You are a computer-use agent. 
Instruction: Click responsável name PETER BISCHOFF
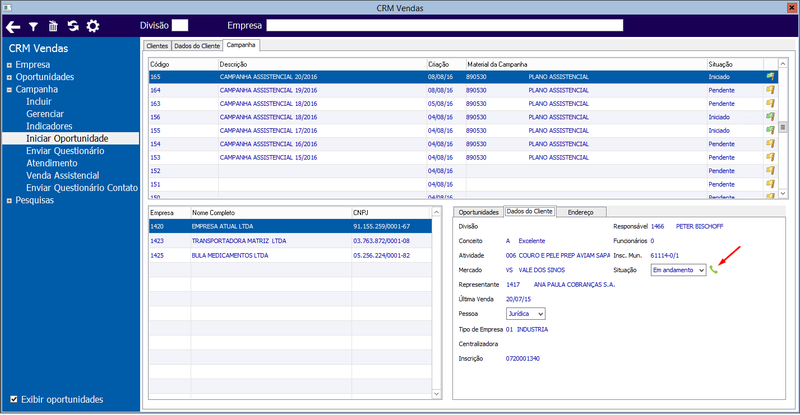pos(699,226)
